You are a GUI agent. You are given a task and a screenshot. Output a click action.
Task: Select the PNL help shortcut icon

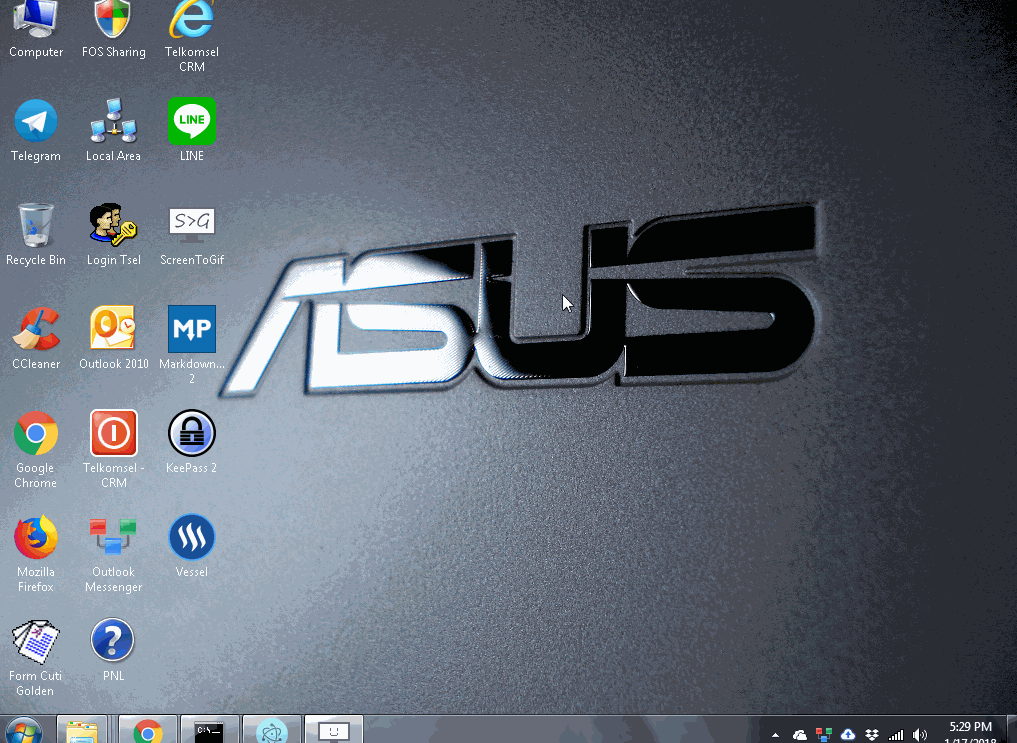(113, 650)
